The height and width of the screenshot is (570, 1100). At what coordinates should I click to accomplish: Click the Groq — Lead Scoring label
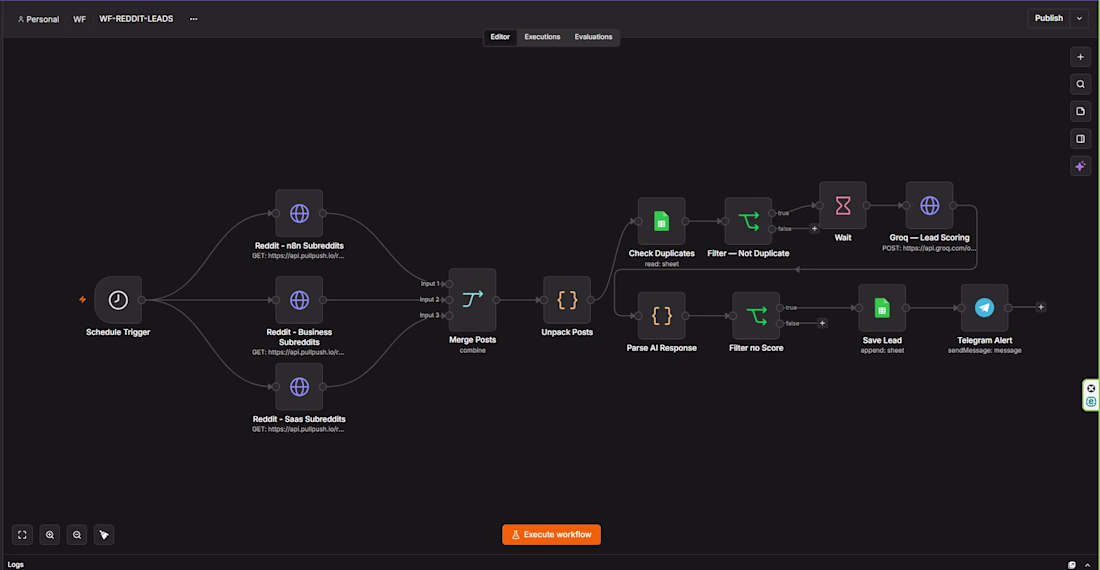930,238
